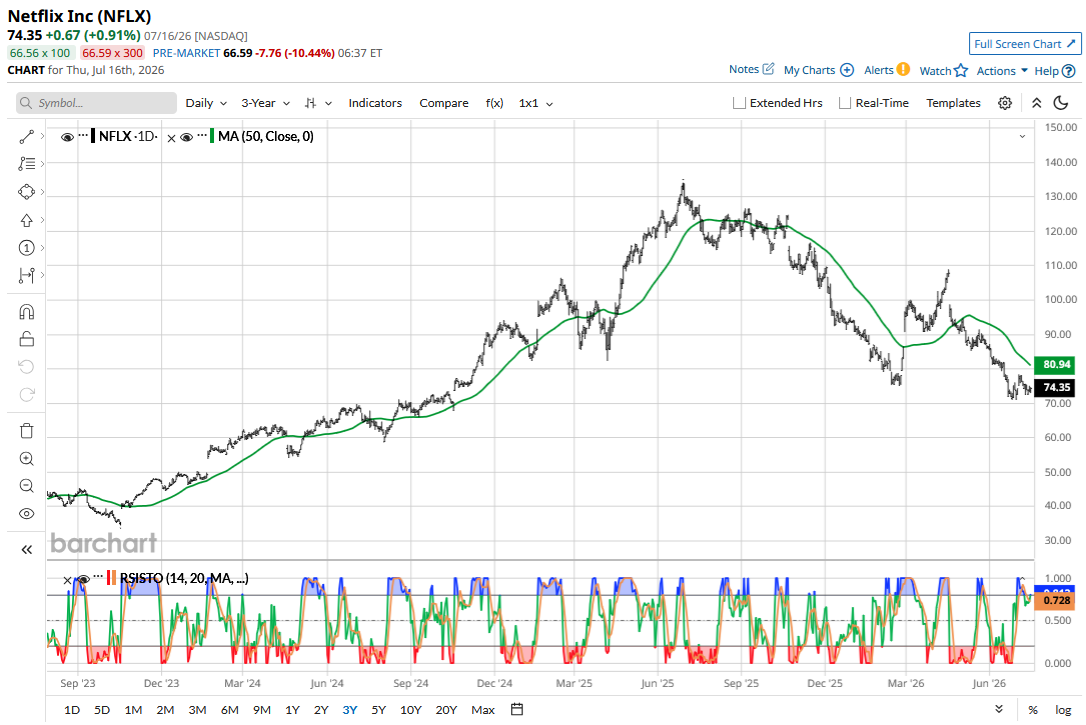Open the My Charts link
The image size is (1086, 725).
click(x=809, y=70)
